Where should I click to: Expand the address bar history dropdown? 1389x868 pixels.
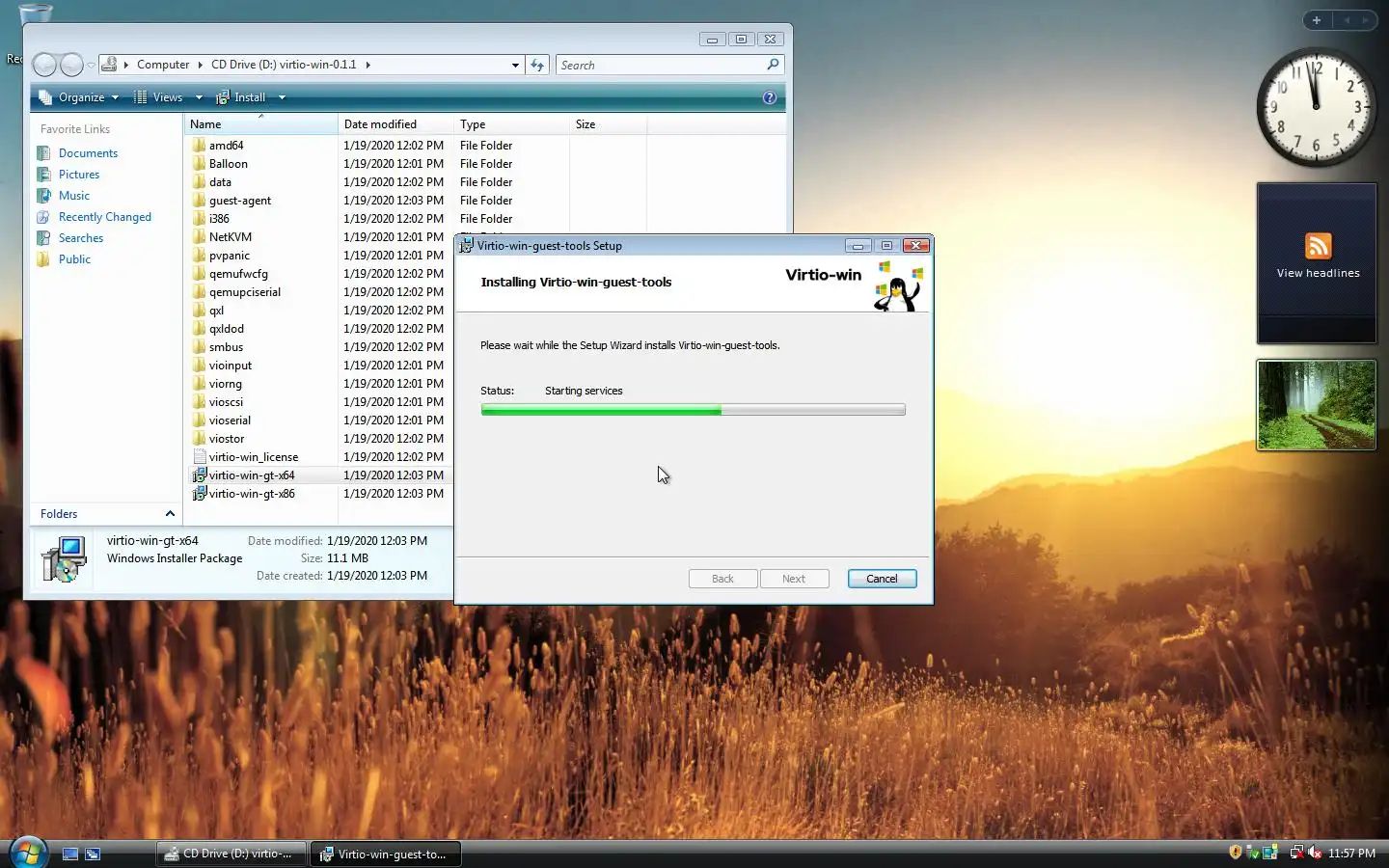[515, 65]
